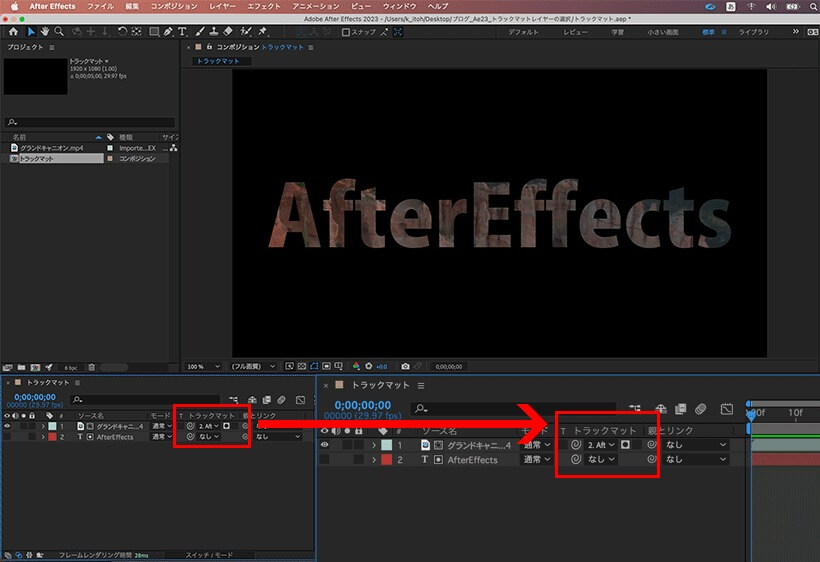Viewport: 820px width, 562px height.
Task: Click motion blur icon in enlarged timeline
Action: point(701,409)
